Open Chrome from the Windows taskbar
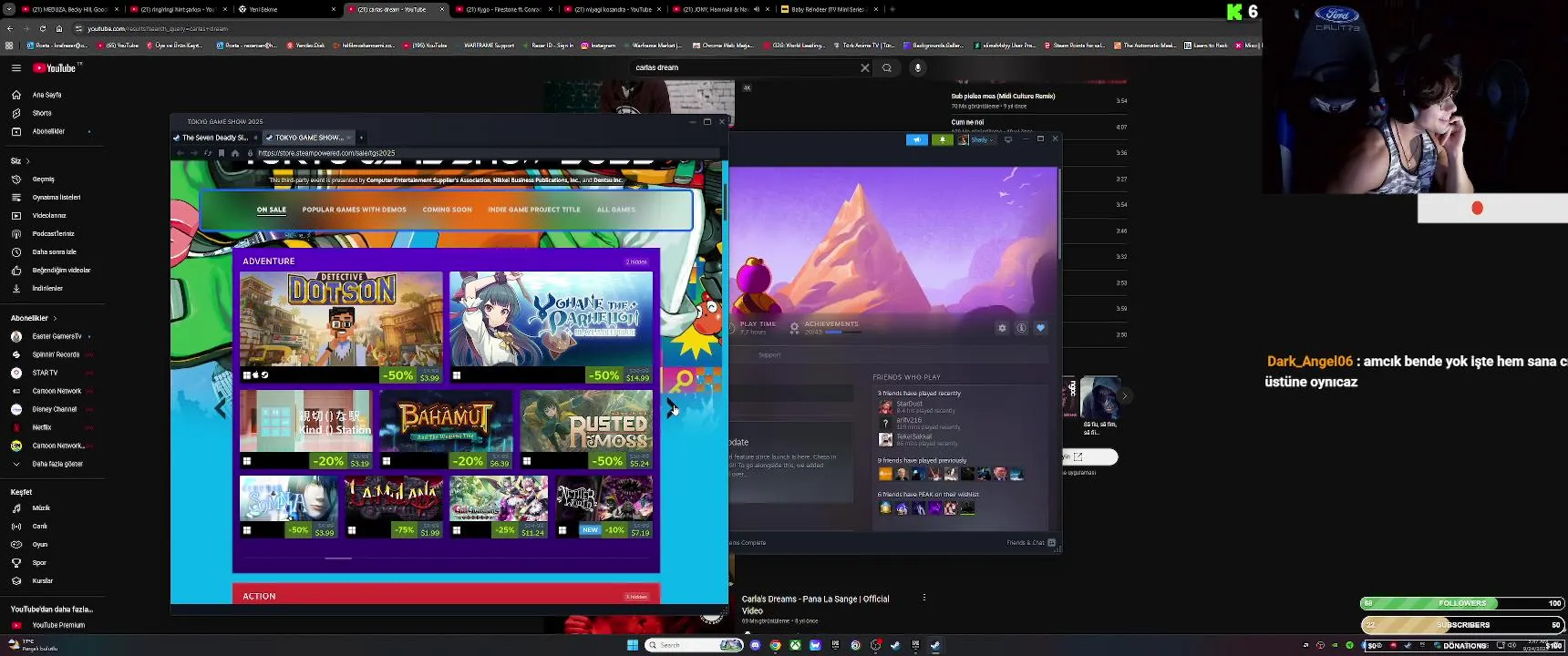This screenshot has width=1568, height=656. click(775, 645)
